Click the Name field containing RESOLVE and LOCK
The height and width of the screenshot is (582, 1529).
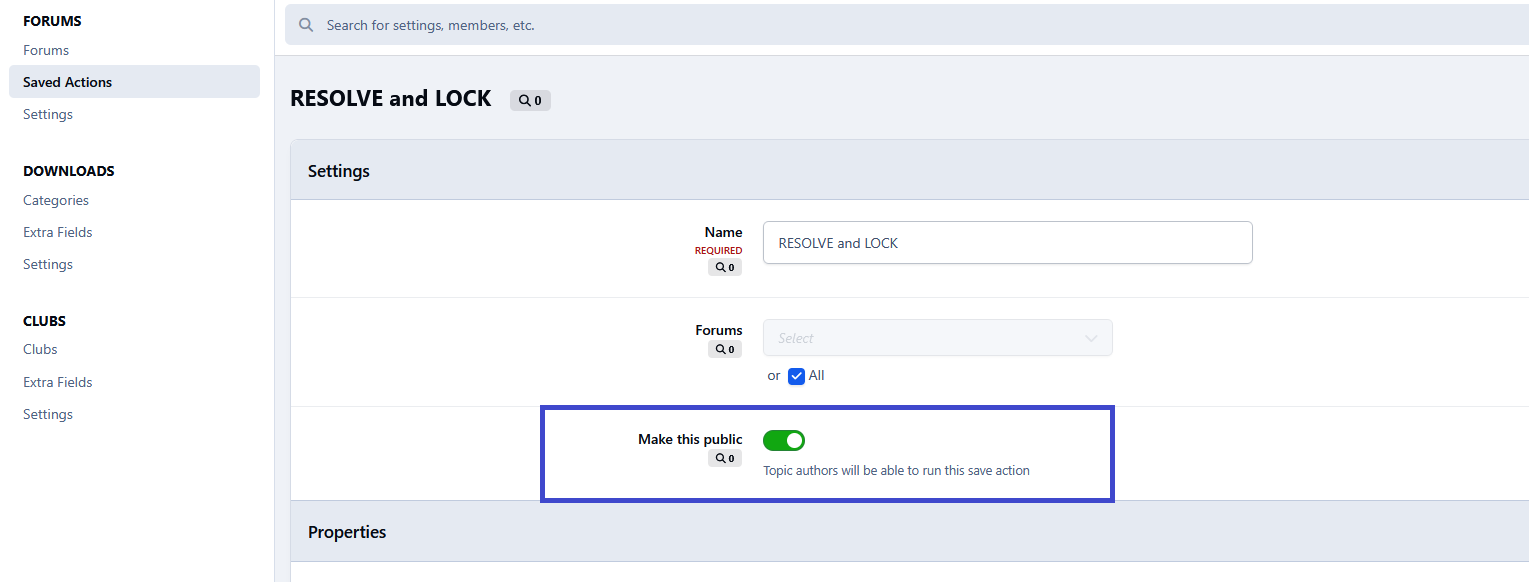1006,243
